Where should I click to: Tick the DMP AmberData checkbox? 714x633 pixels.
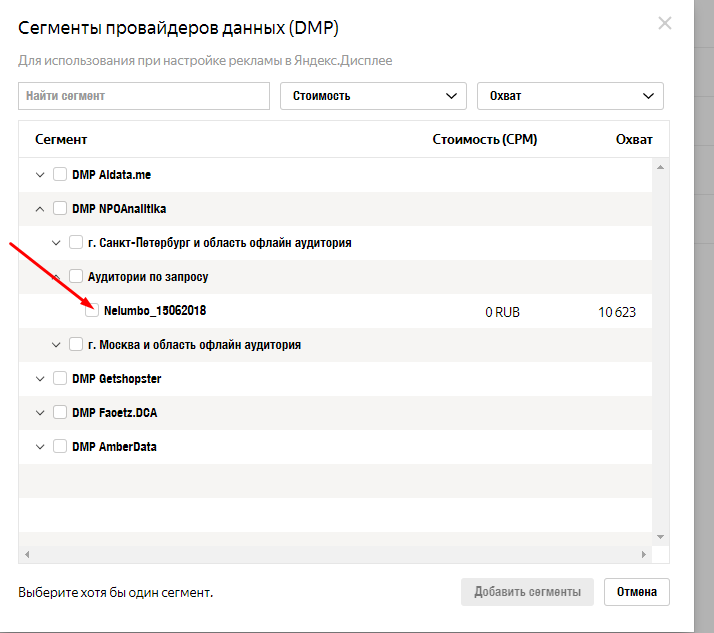pyautogui.click(x=60, y=446)
